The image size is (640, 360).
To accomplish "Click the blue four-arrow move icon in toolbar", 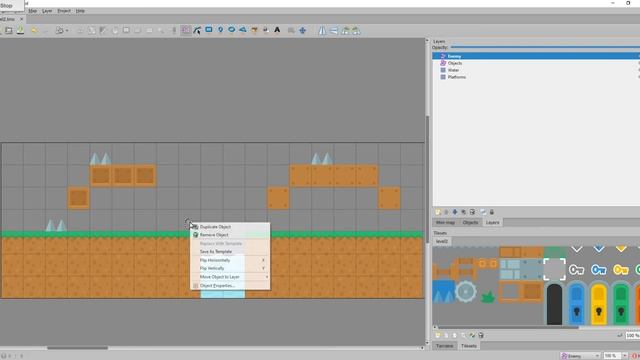I will coord(302,30).
